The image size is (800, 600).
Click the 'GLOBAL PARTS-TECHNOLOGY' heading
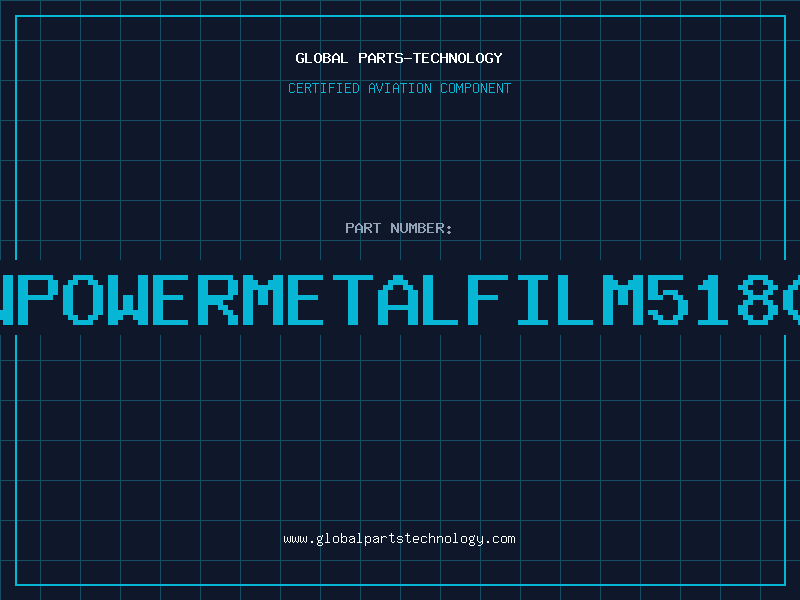(x=399, y=58)
